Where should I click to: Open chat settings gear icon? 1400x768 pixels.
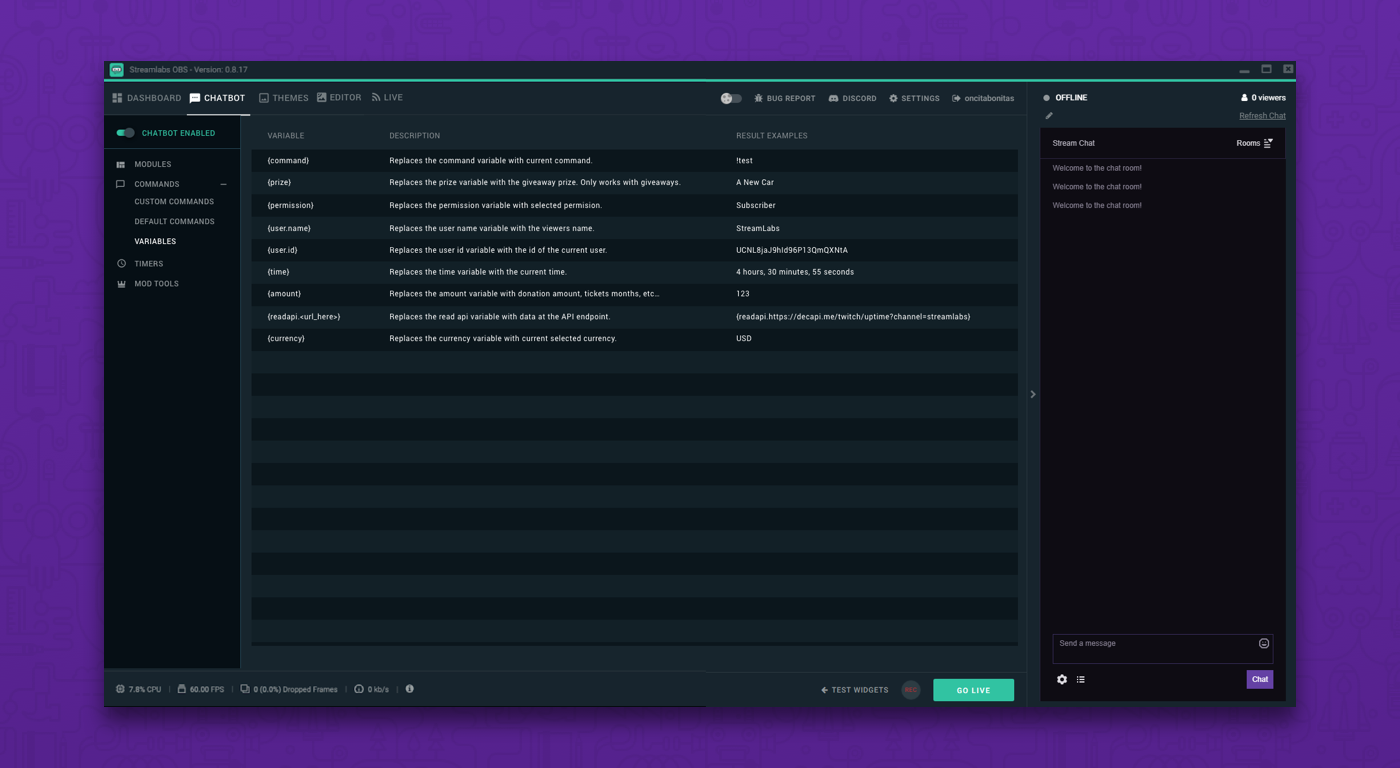pyautogui.click(x=1062, y=680)
